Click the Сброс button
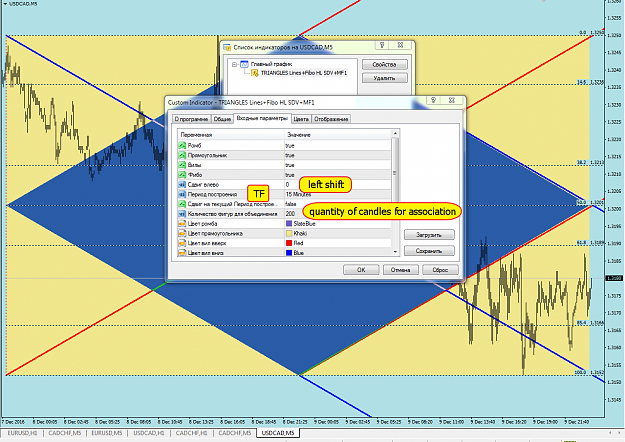The width and height of the screenshot is (625, 442). click(440, 270)
